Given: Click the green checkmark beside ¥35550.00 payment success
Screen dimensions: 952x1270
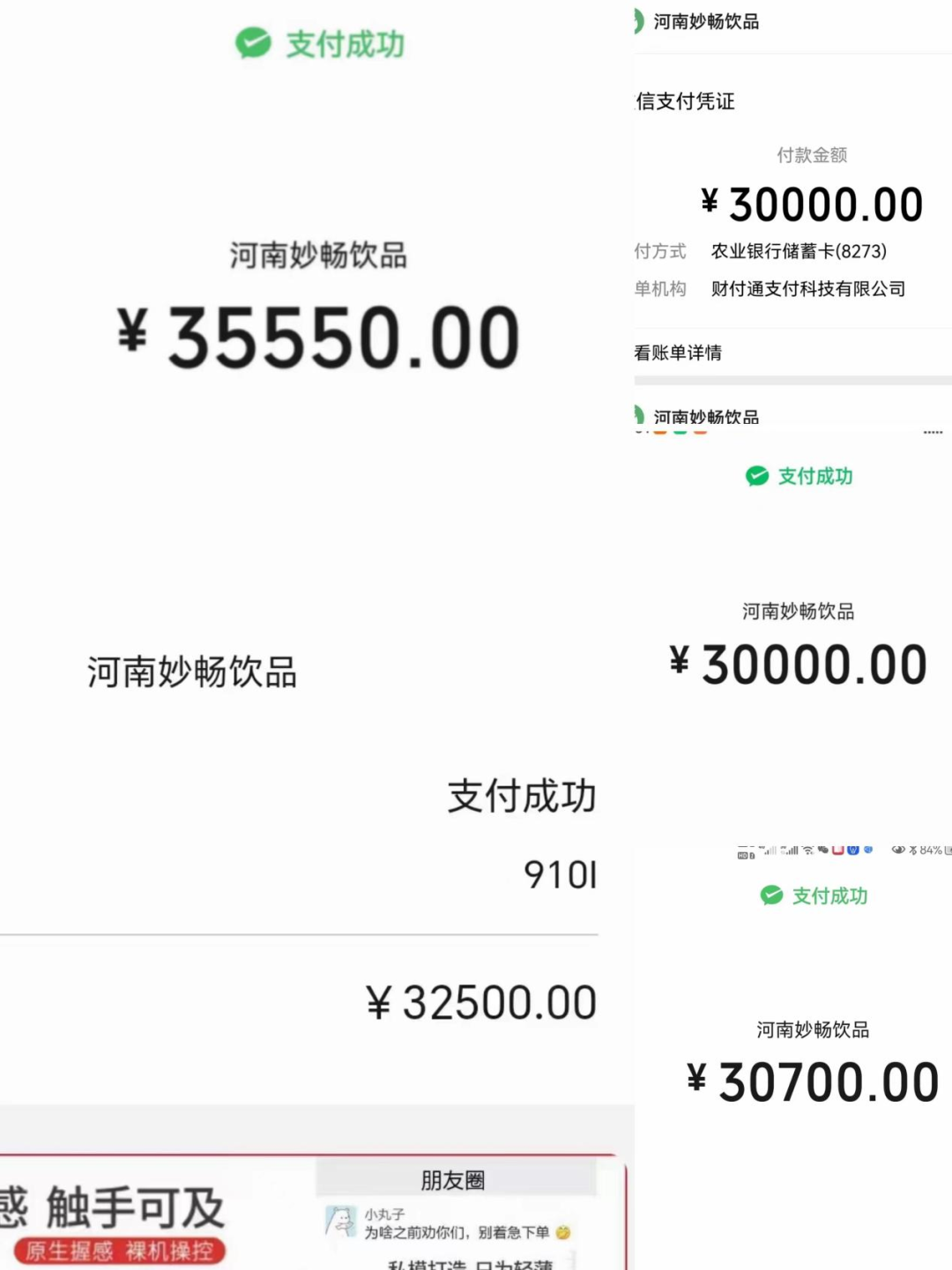Looking at the screenshot, I should [x=253, y=42].
